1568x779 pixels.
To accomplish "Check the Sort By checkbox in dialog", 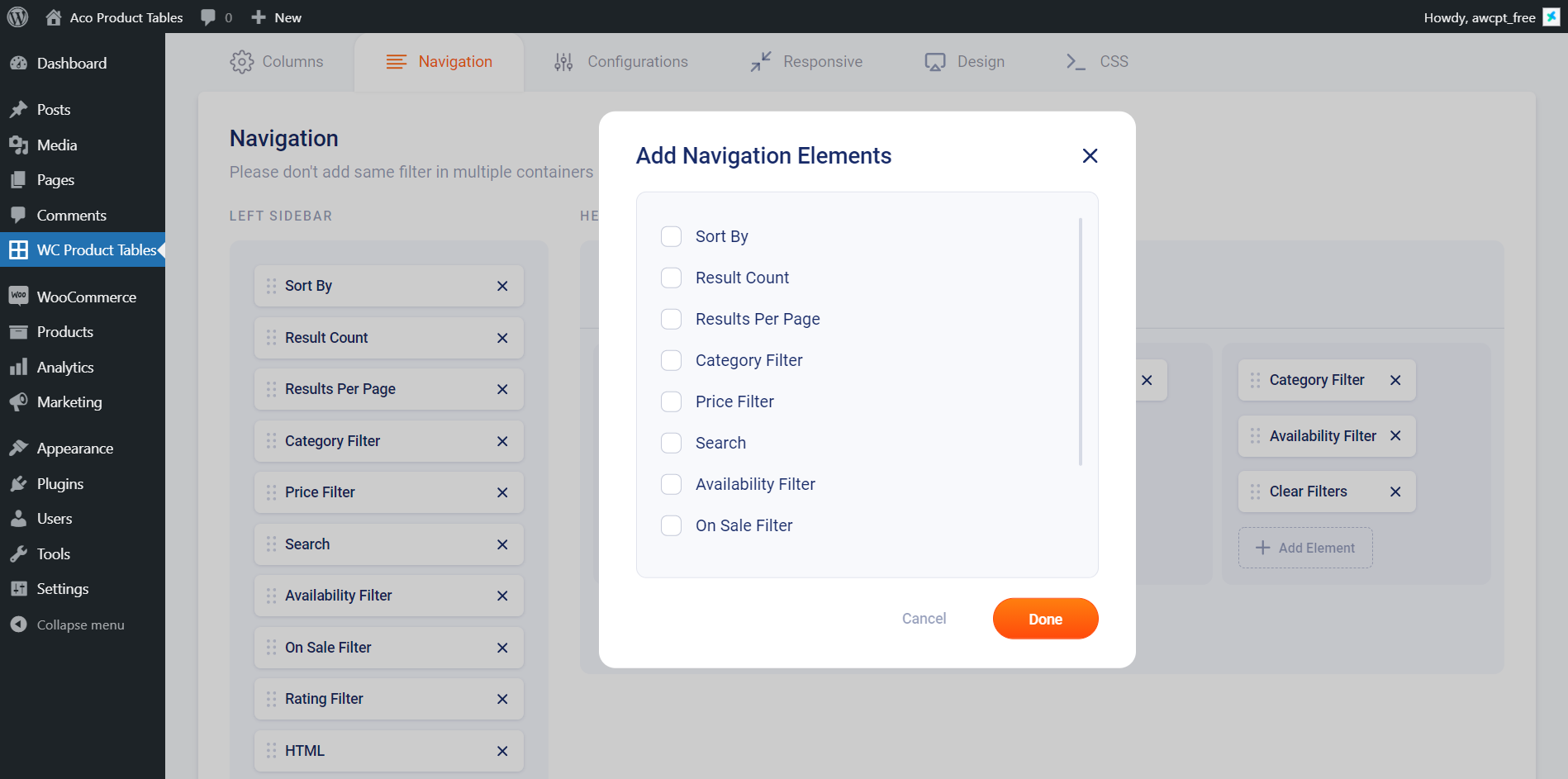I will click(672, 236).
